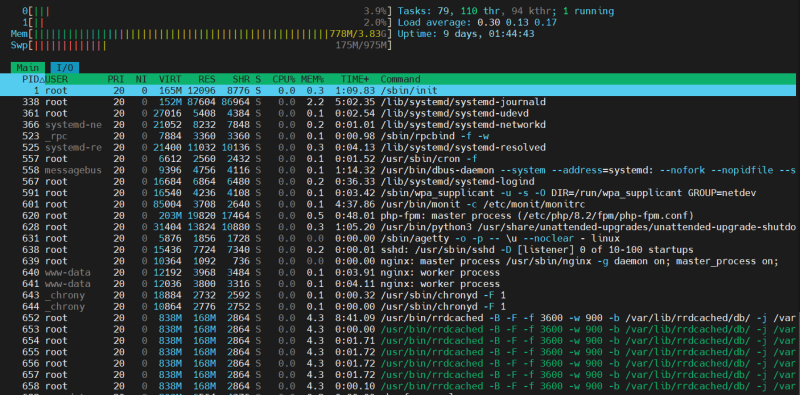
Task: Click the S state column header
Action: click(x=258, y=79)
